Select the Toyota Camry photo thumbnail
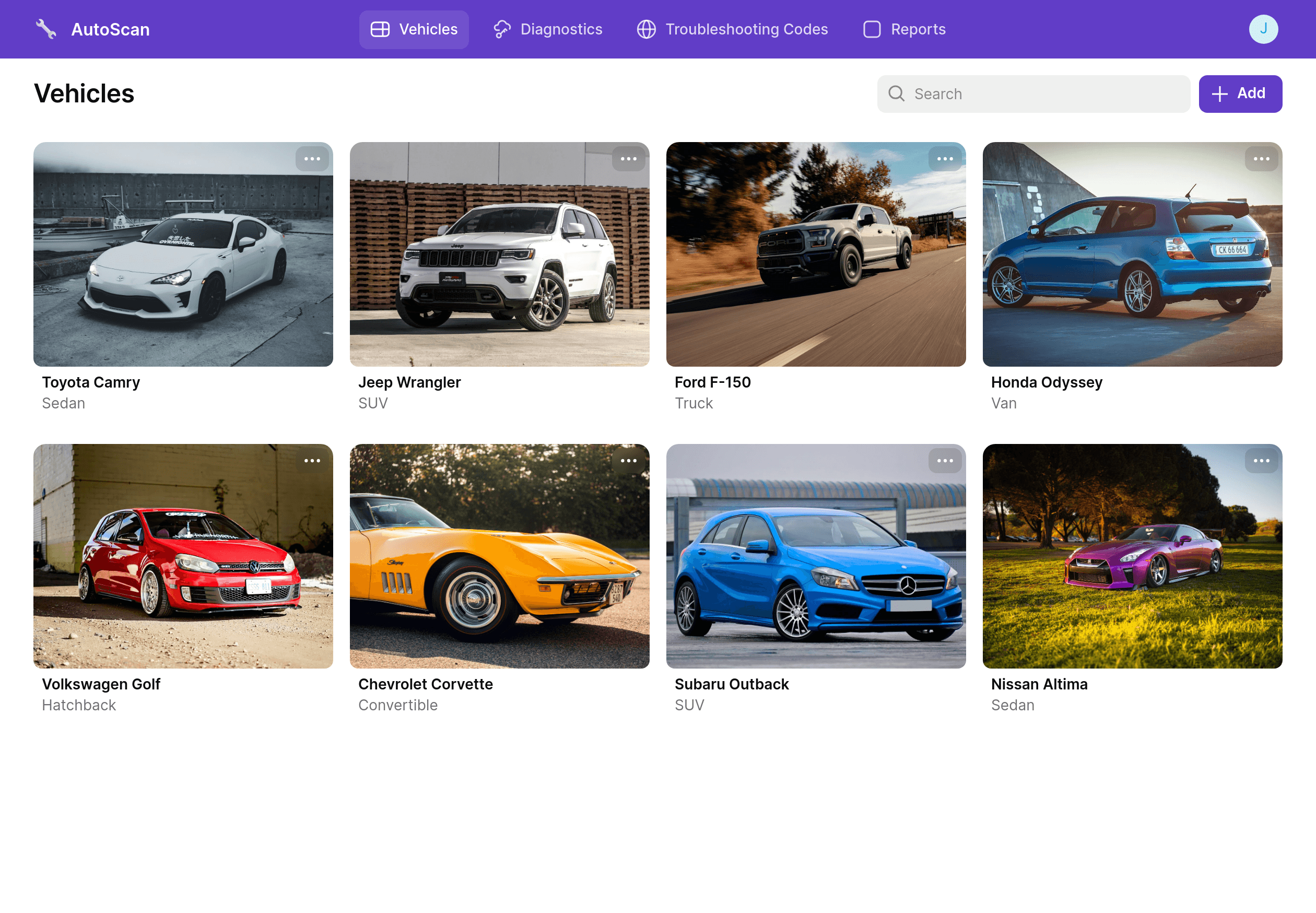The image size is (1316, 913). (183, 254)
